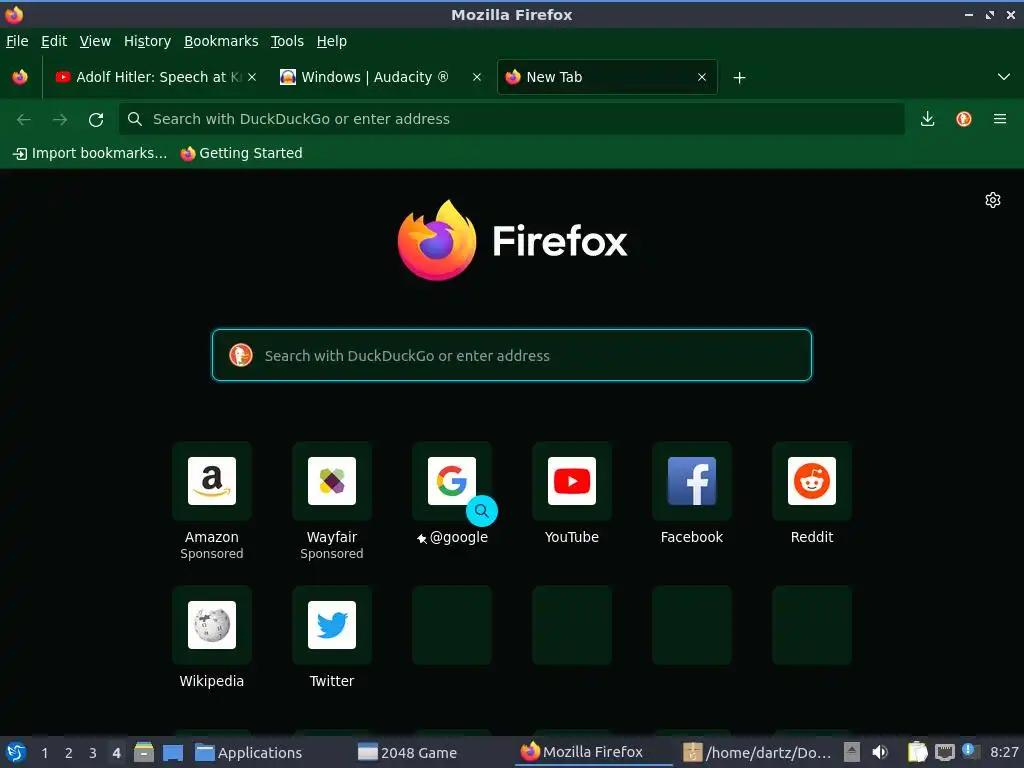Open Getting Started bookmark
The width and height of the screenshot is (1024, 768).
pos(242,153)
